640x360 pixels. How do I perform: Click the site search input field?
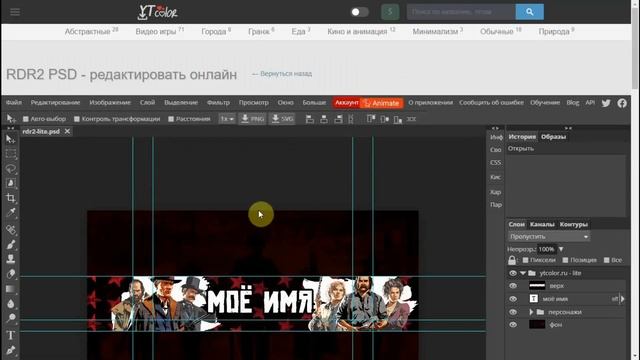(x=461, y=12)
